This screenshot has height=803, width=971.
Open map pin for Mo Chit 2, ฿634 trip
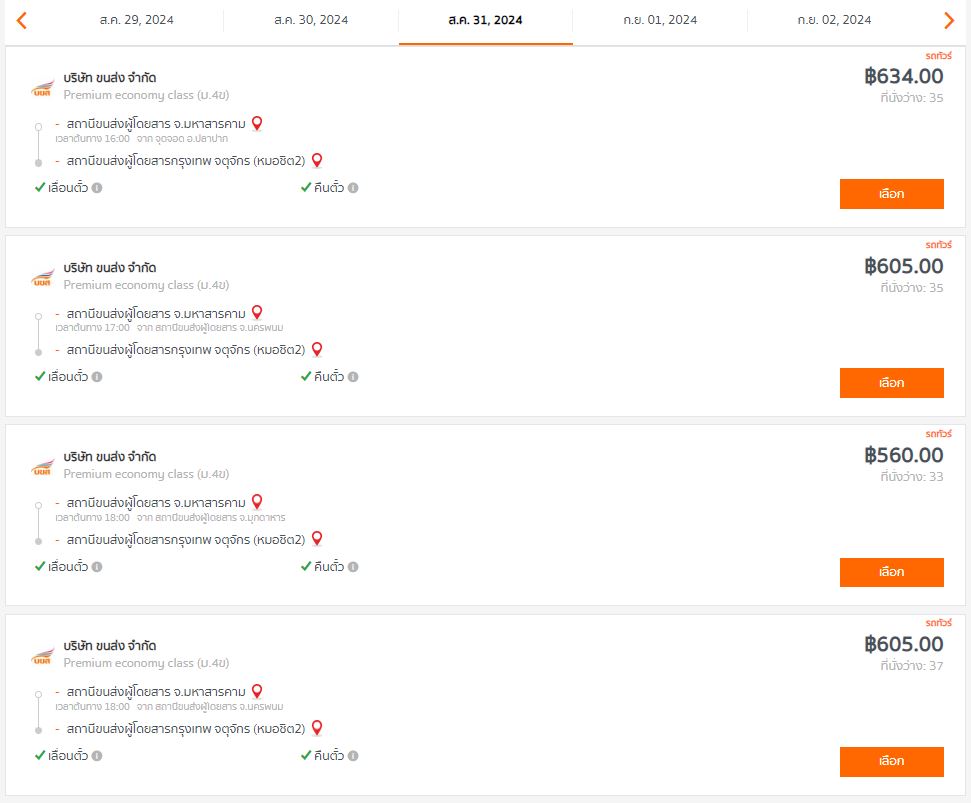(x=317, y=160)
